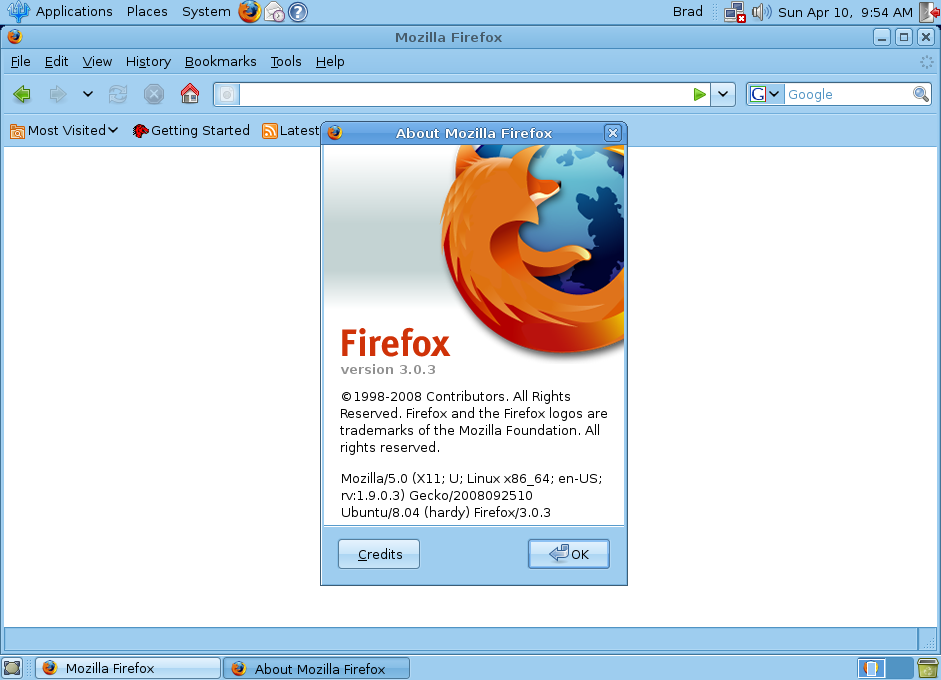Click the user agent string text
The height and width of the screenshot is (680, 941).
coord(471,495)
